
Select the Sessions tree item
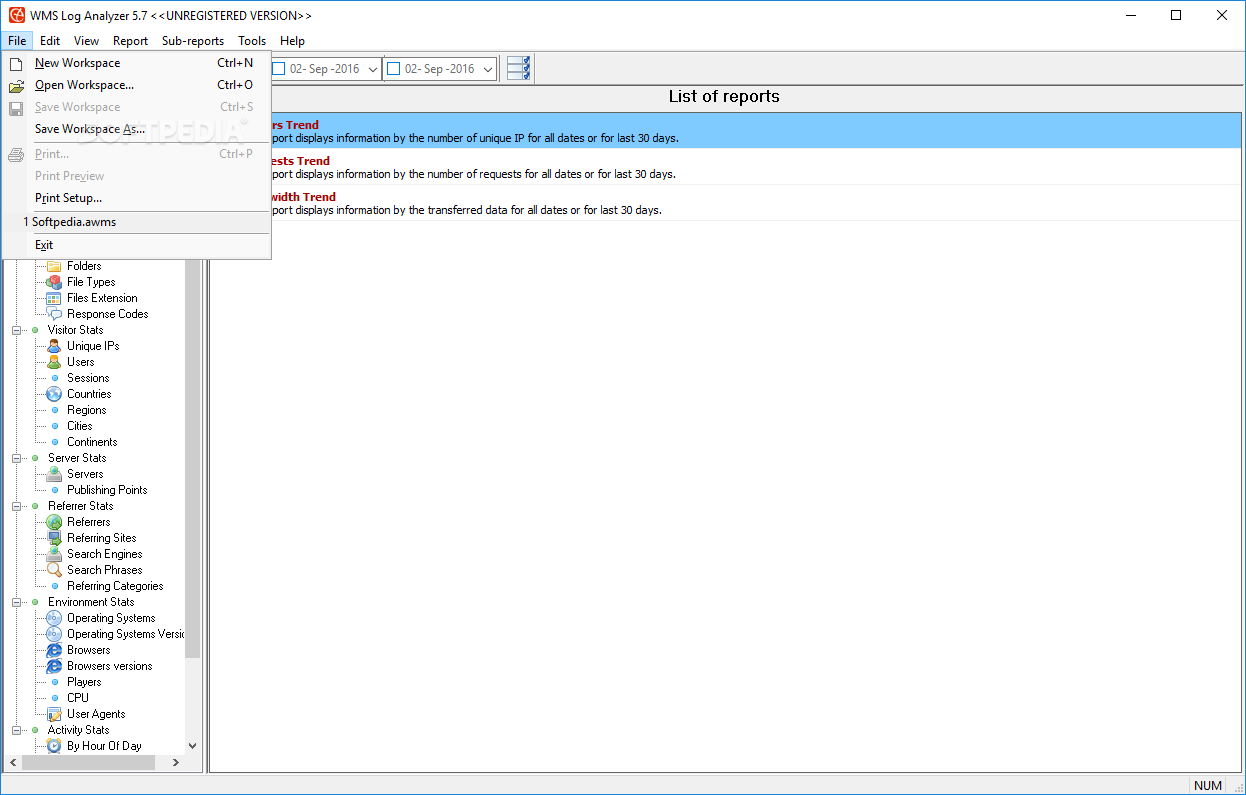click(x=88, y=378)
